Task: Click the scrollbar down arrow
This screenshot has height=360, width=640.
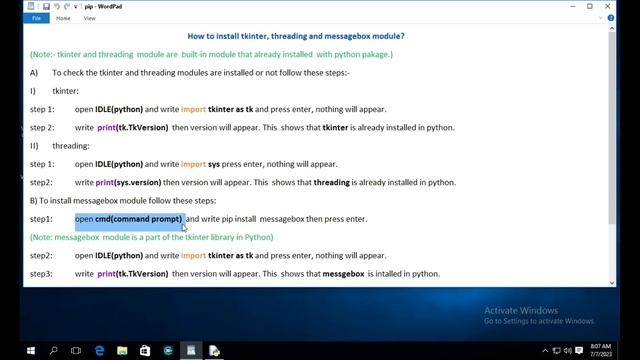Action: [x=611, y=282]
